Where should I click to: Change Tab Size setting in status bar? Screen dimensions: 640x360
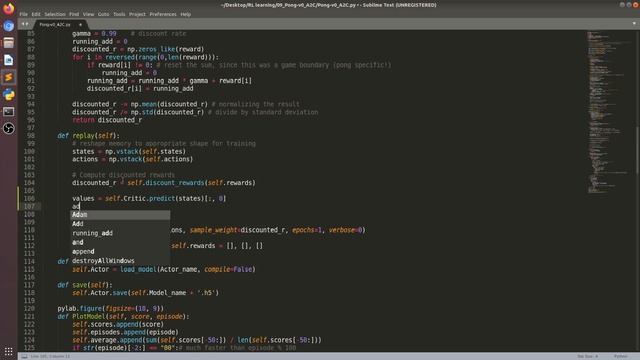click(587, 356)
